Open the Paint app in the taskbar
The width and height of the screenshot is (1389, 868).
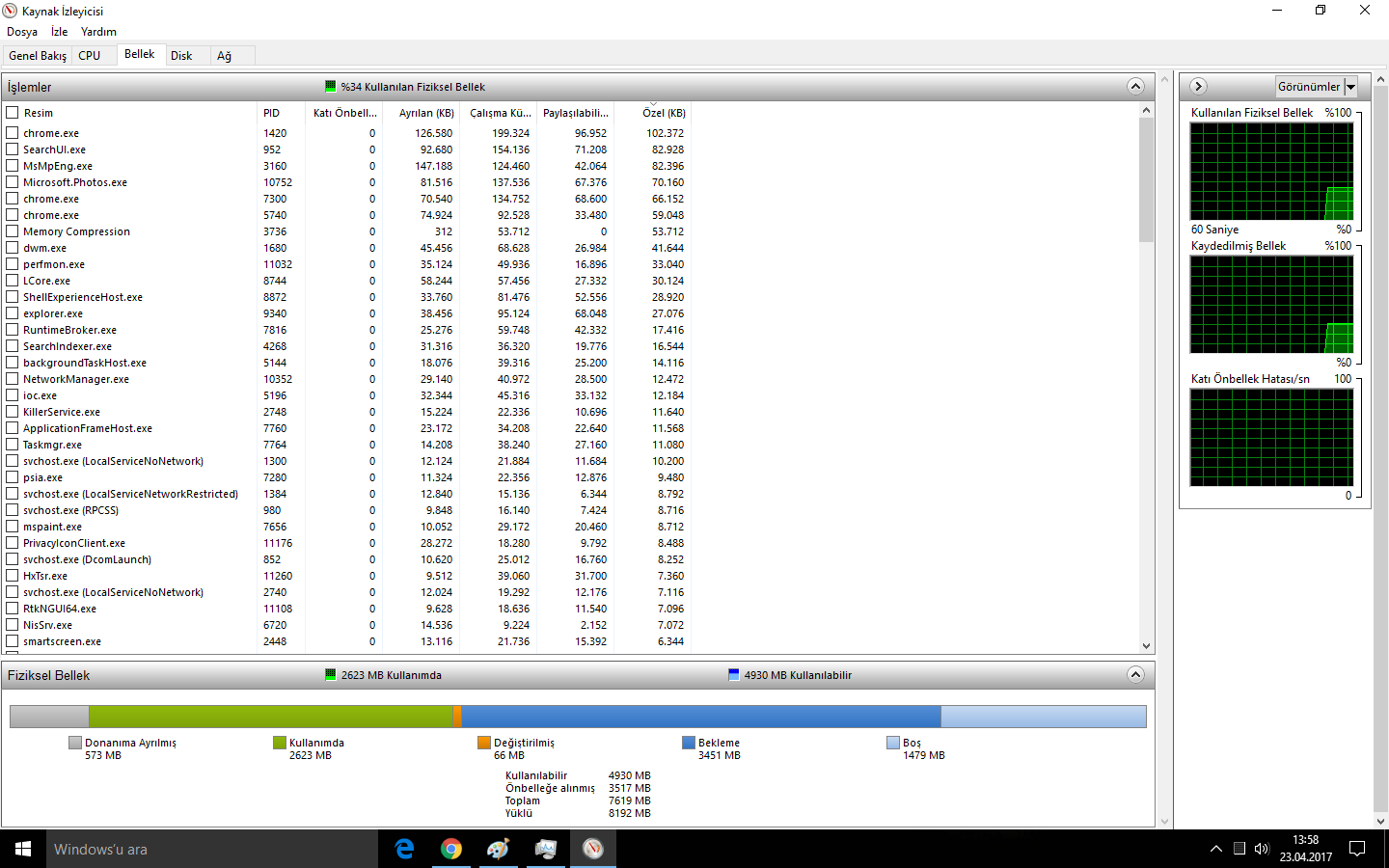498,849
